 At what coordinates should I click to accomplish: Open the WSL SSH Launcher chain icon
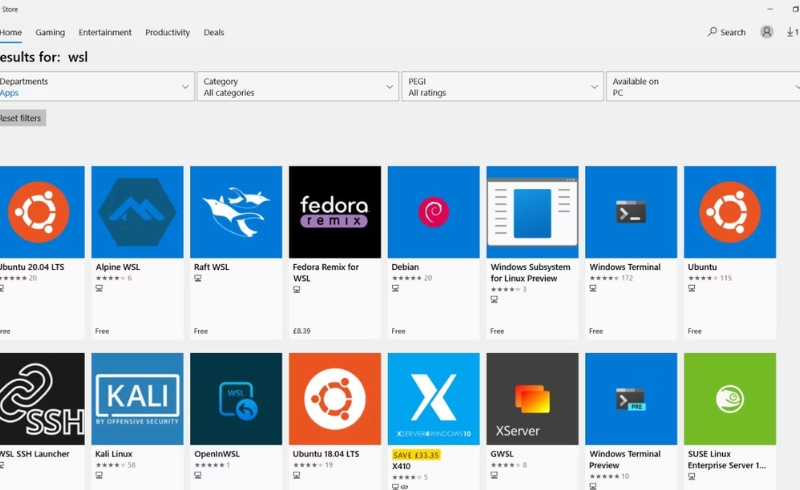[42, 399]
